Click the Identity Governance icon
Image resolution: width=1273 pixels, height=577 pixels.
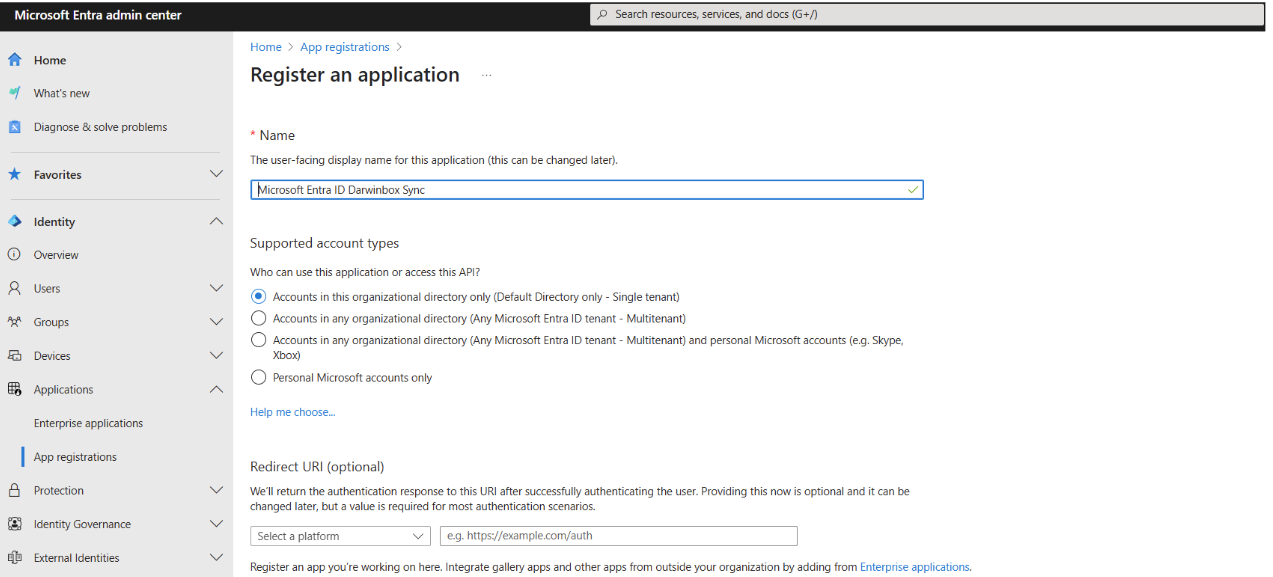click(x=14, y=524)
